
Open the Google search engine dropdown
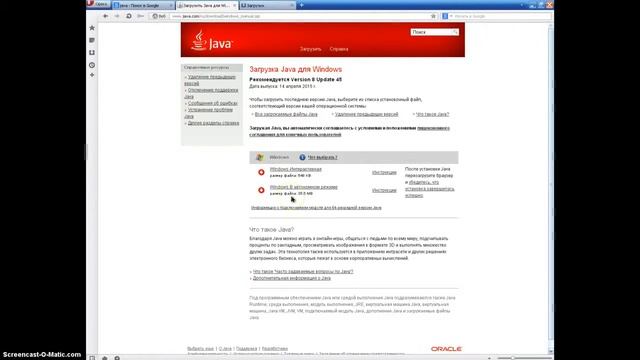click(x=447, y=16)
